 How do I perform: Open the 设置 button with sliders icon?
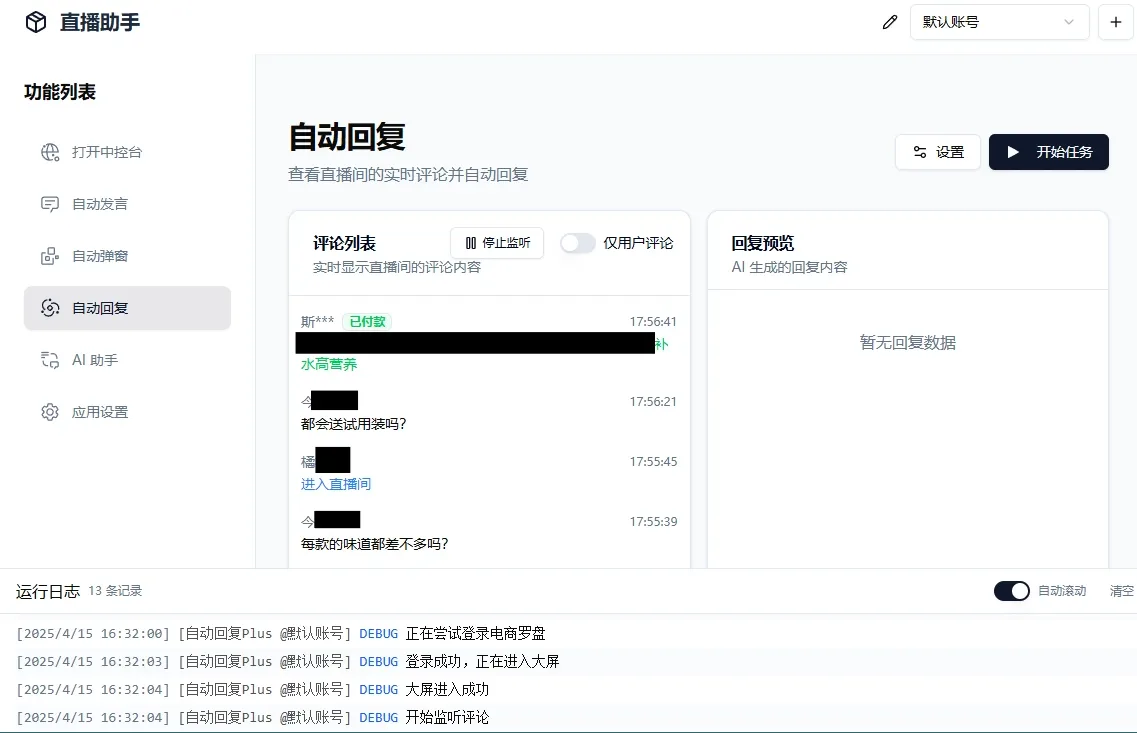[938, 152]
